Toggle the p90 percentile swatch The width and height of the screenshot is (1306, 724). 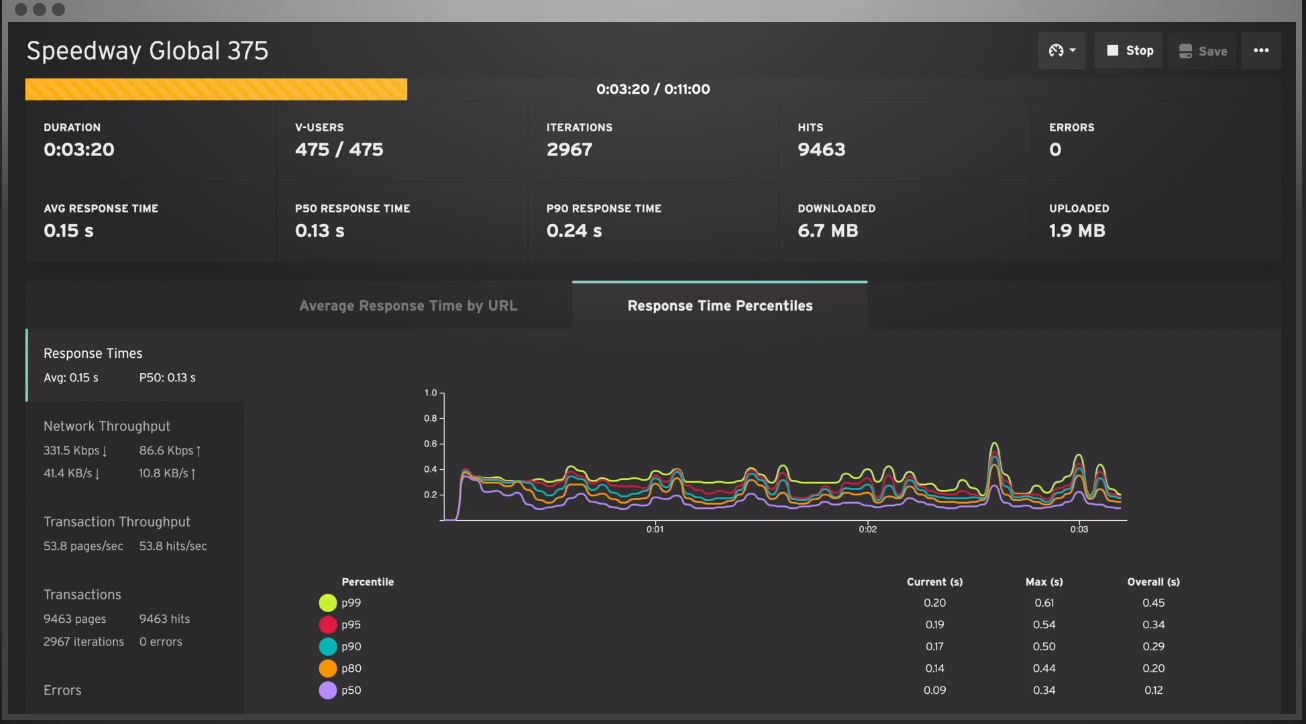327,647
